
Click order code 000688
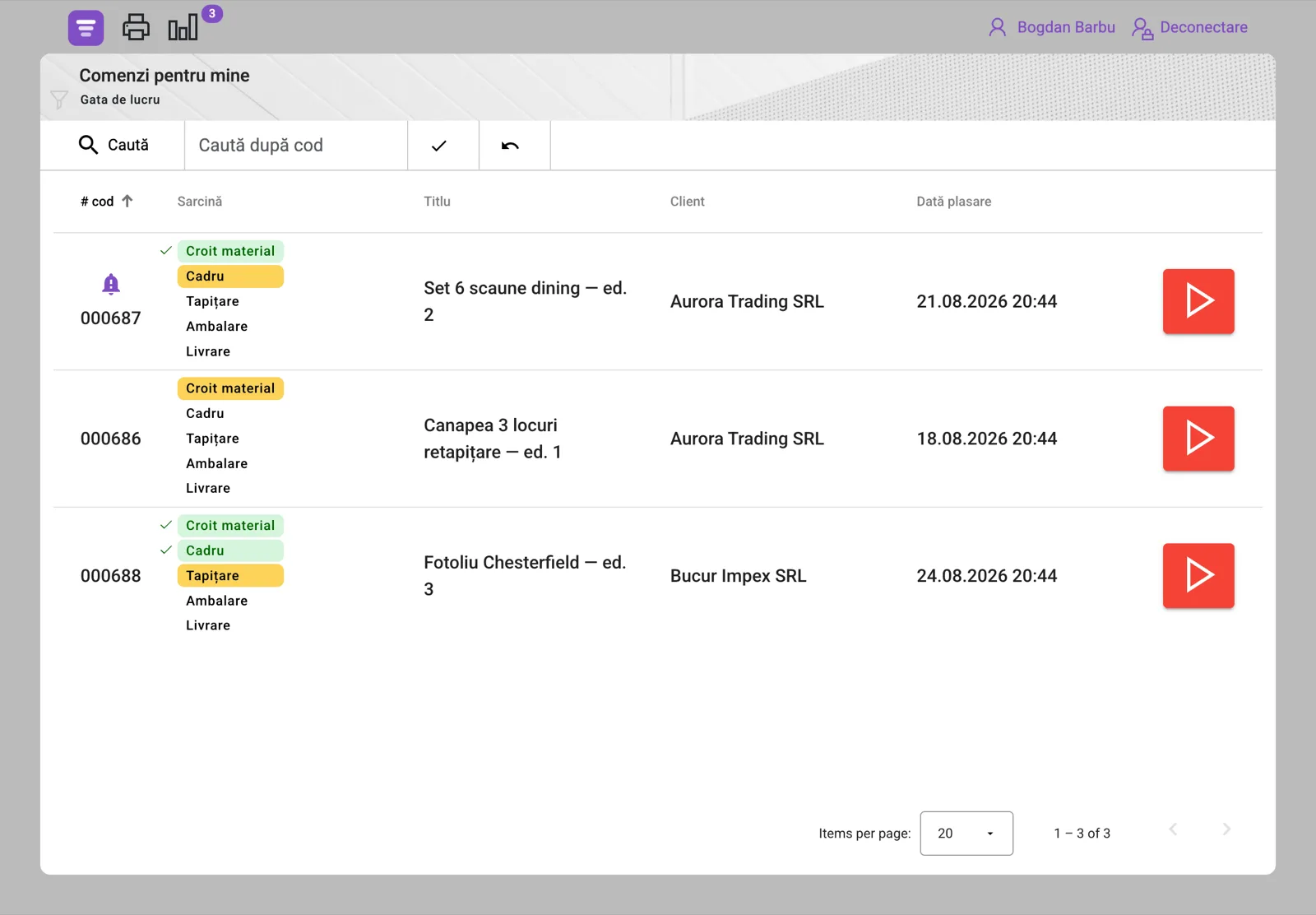111,576
